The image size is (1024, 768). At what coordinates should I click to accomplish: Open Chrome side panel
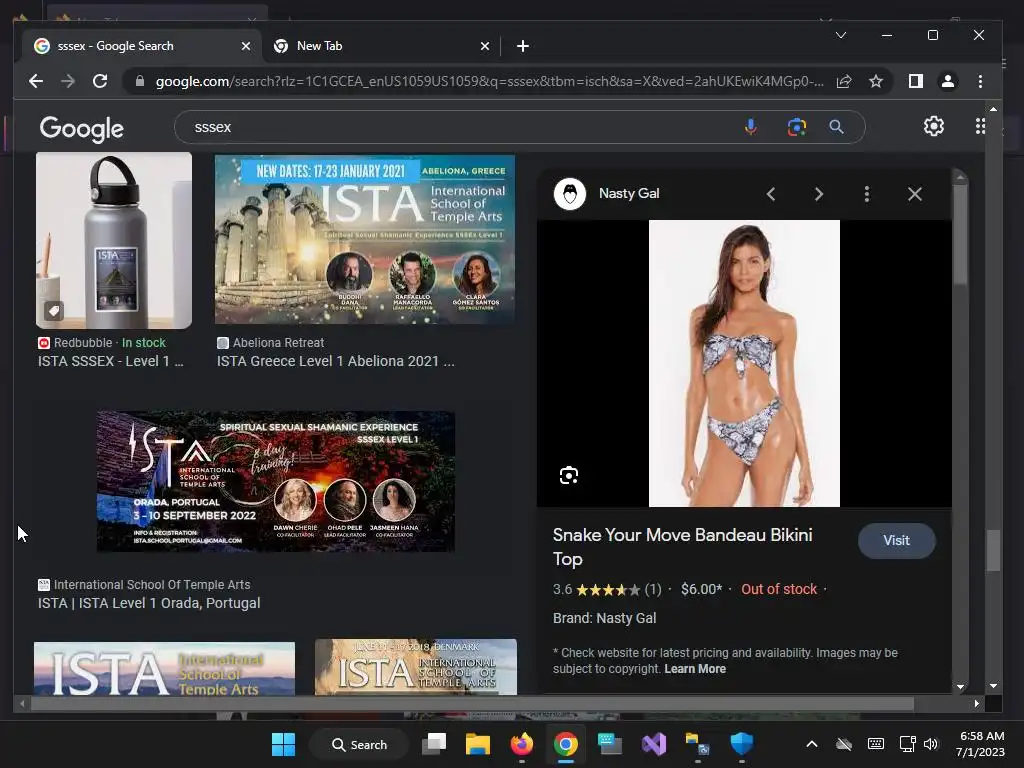coord(916,81)
